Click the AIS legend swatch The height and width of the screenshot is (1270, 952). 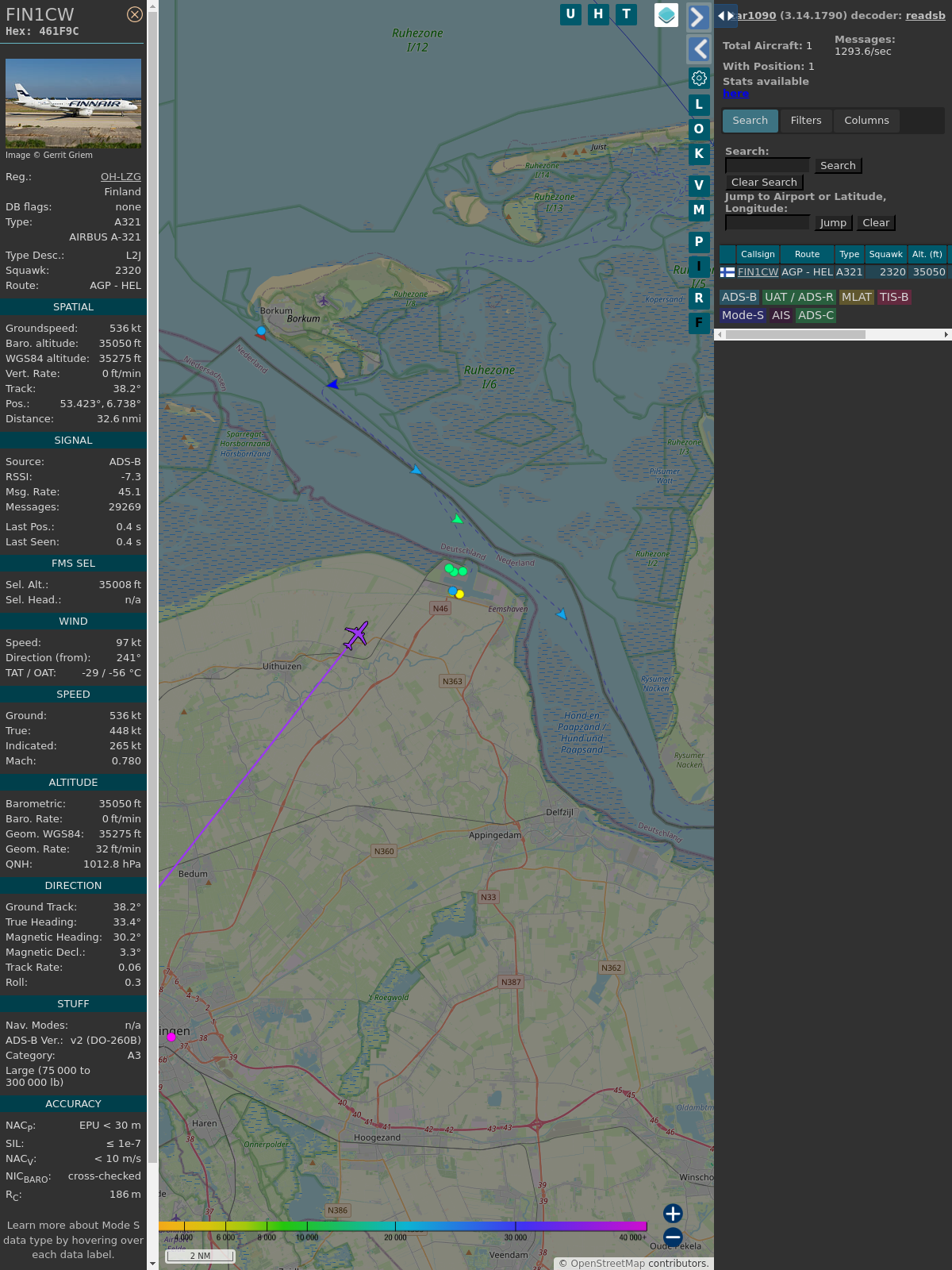781,315
